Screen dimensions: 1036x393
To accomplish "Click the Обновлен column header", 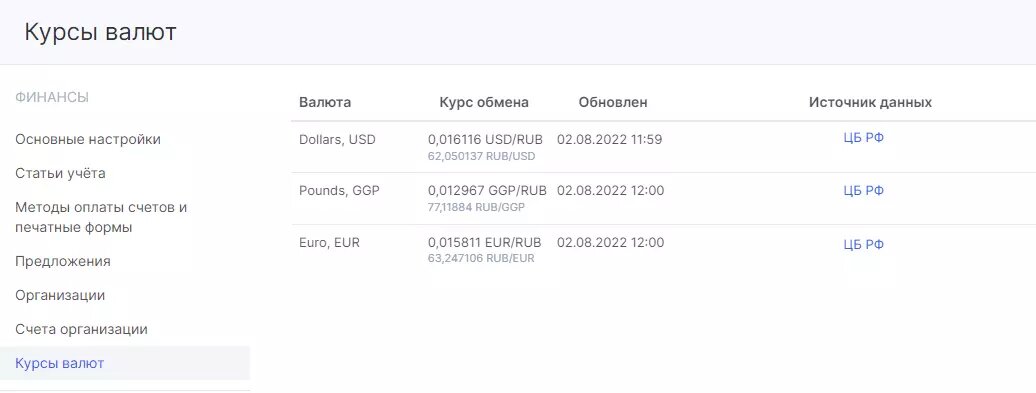I will point(613,102).
